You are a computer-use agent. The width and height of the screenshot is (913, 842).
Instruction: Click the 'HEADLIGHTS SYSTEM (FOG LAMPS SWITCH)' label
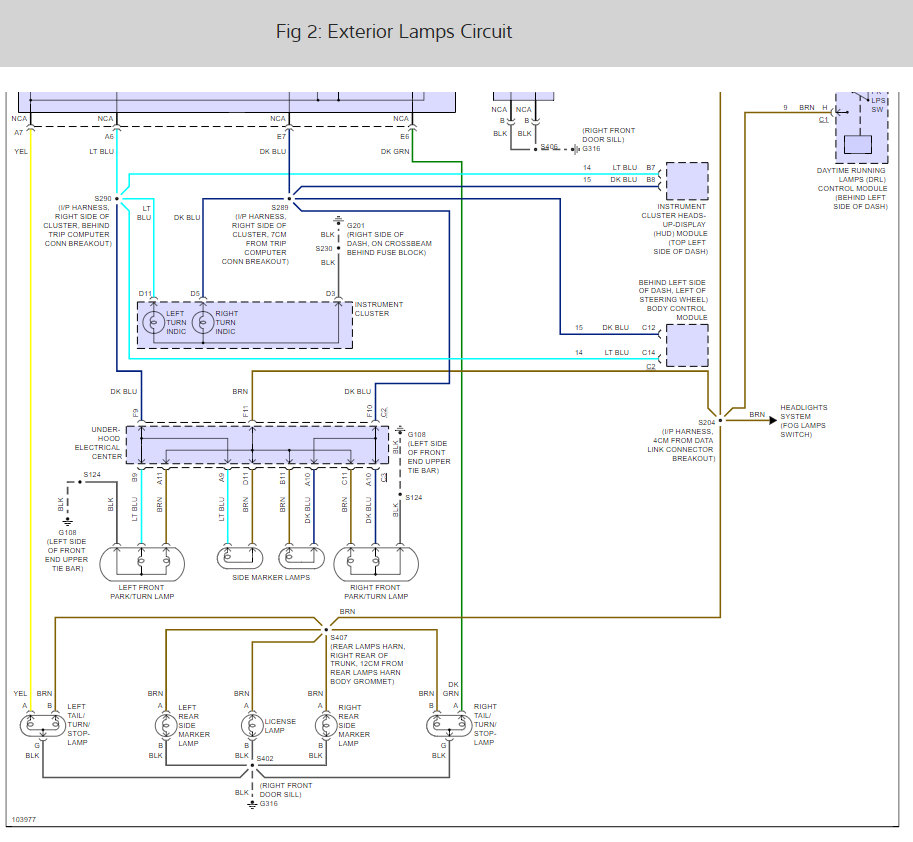pyautogui.click(x=804, y=421)
